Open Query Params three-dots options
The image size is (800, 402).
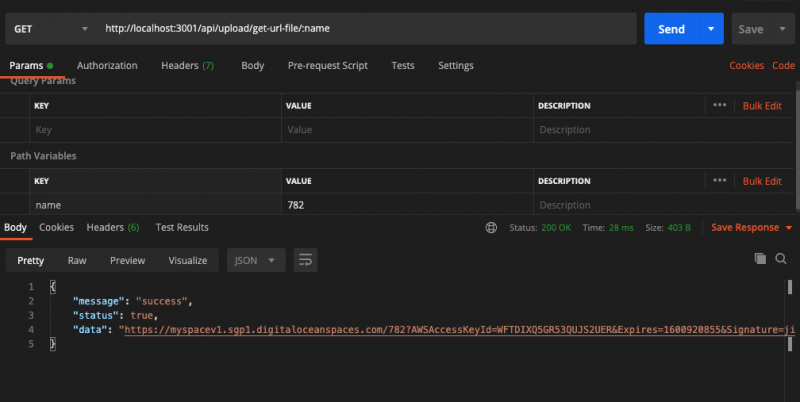720,105
